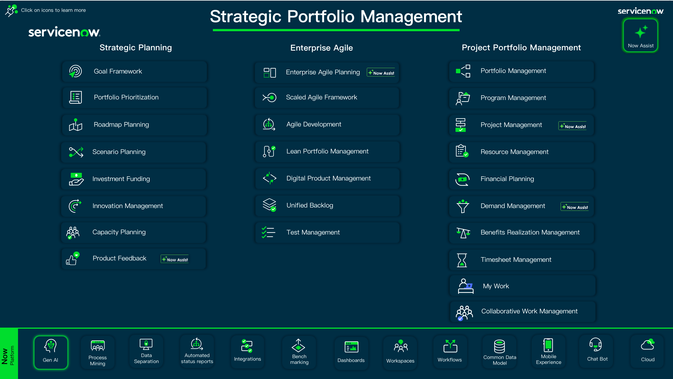Click the Chat Bot icon
673x379 pixels.
tap(597, 352)
